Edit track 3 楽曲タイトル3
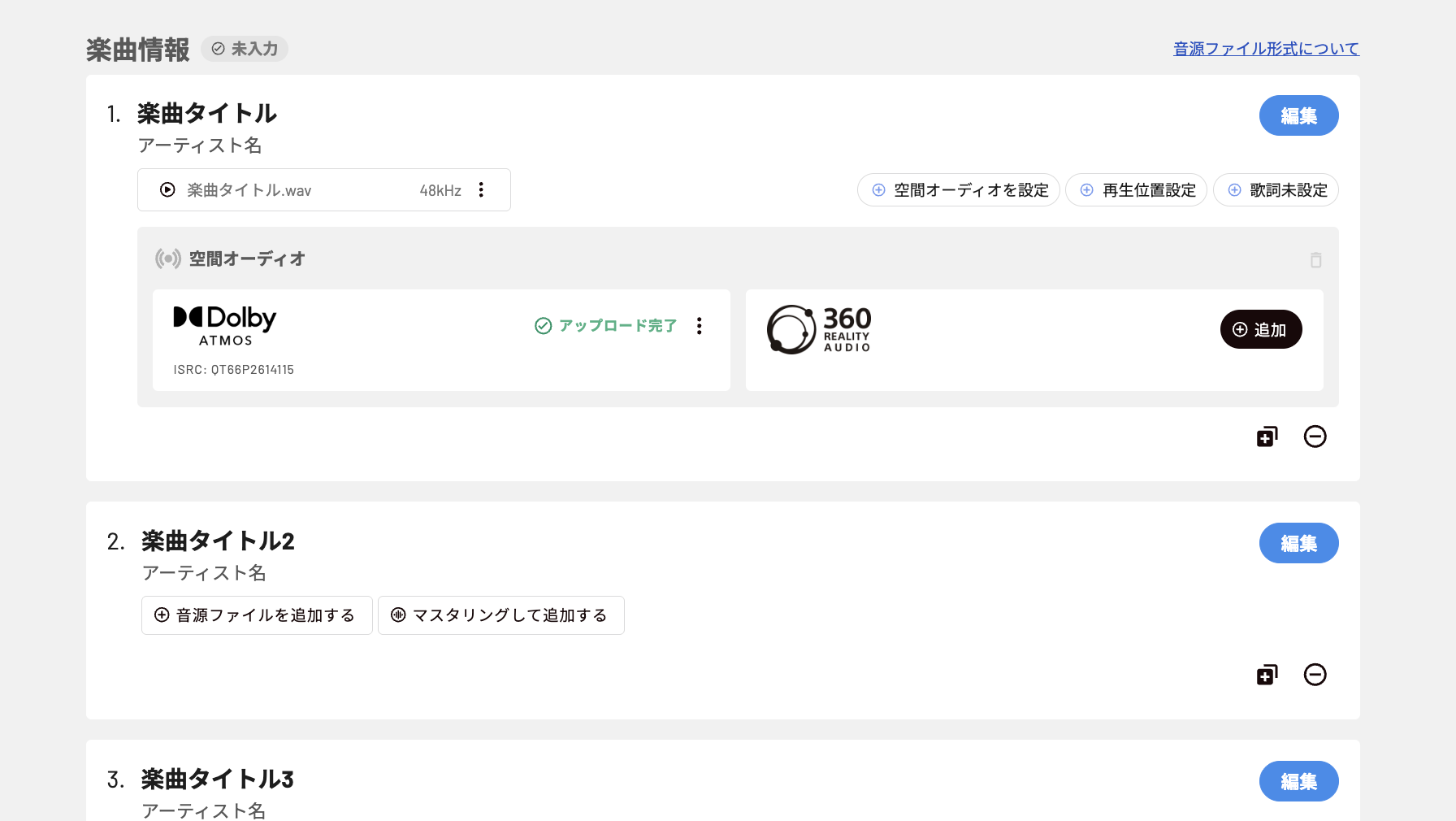This screenshot has width=1456, height=821. (1299, 781)
